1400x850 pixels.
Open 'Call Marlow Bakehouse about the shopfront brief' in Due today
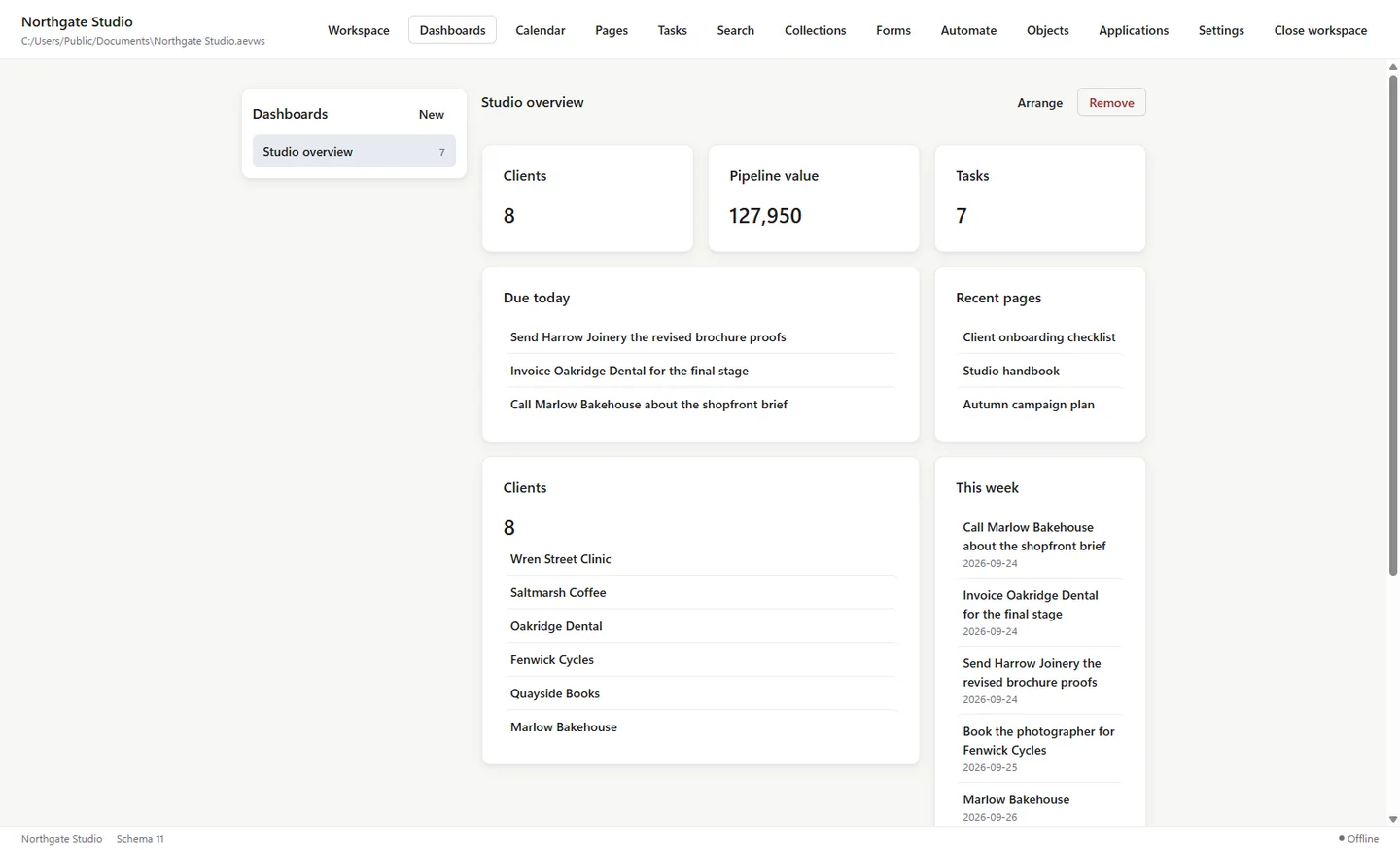700,404
